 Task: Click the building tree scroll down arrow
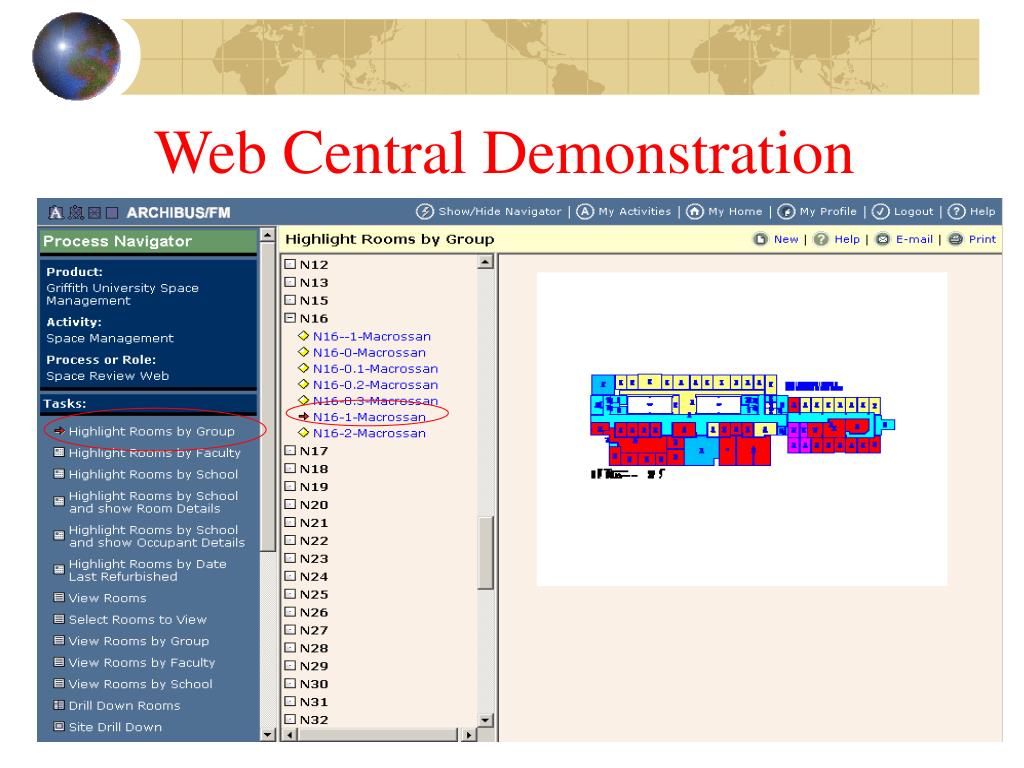(x=485, y=720)
